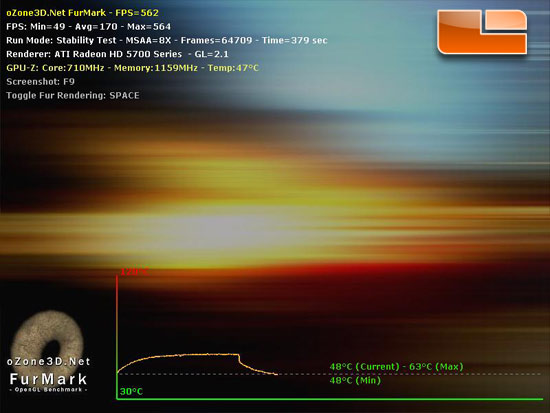This screenshot has height=413, width=550.
Task: Click the 'Renderer: ATI Radeon HD 5700 Series' line
Action: click(117, 54)
